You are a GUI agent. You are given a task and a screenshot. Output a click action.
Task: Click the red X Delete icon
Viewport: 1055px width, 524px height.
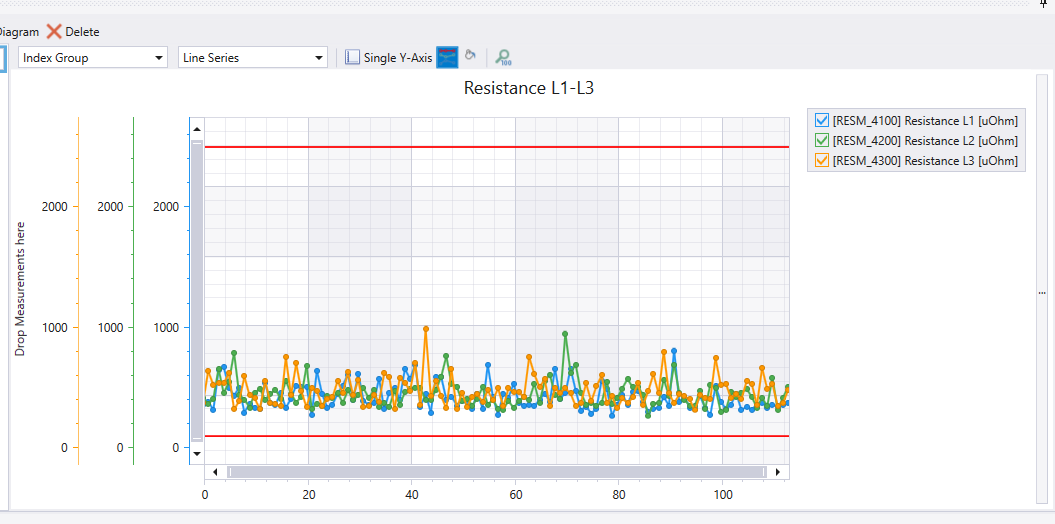pos(54,32)
